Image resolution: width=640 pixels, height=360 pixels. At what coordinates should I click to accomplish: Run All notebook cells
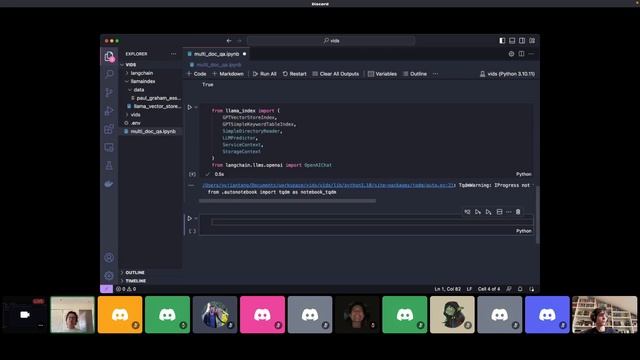pyautogui.click(x=264, y=74)
